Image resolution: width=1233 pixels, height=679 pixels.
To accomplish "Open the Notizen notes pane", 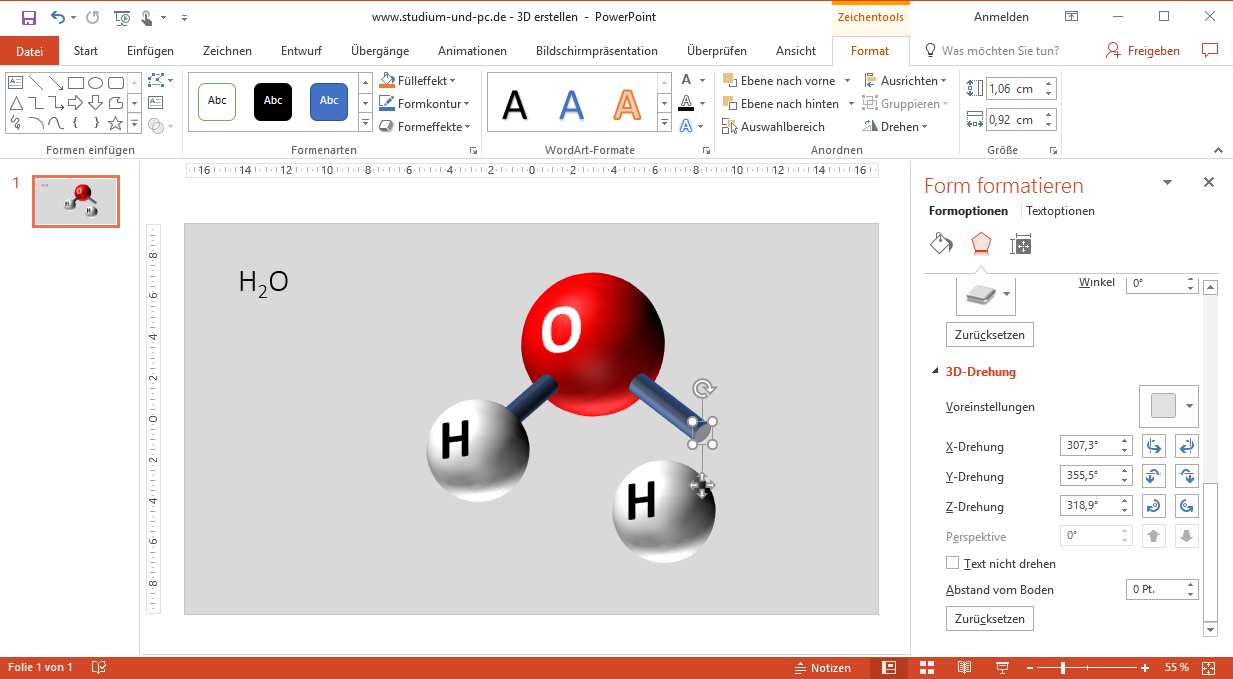I will click(822, 668).
